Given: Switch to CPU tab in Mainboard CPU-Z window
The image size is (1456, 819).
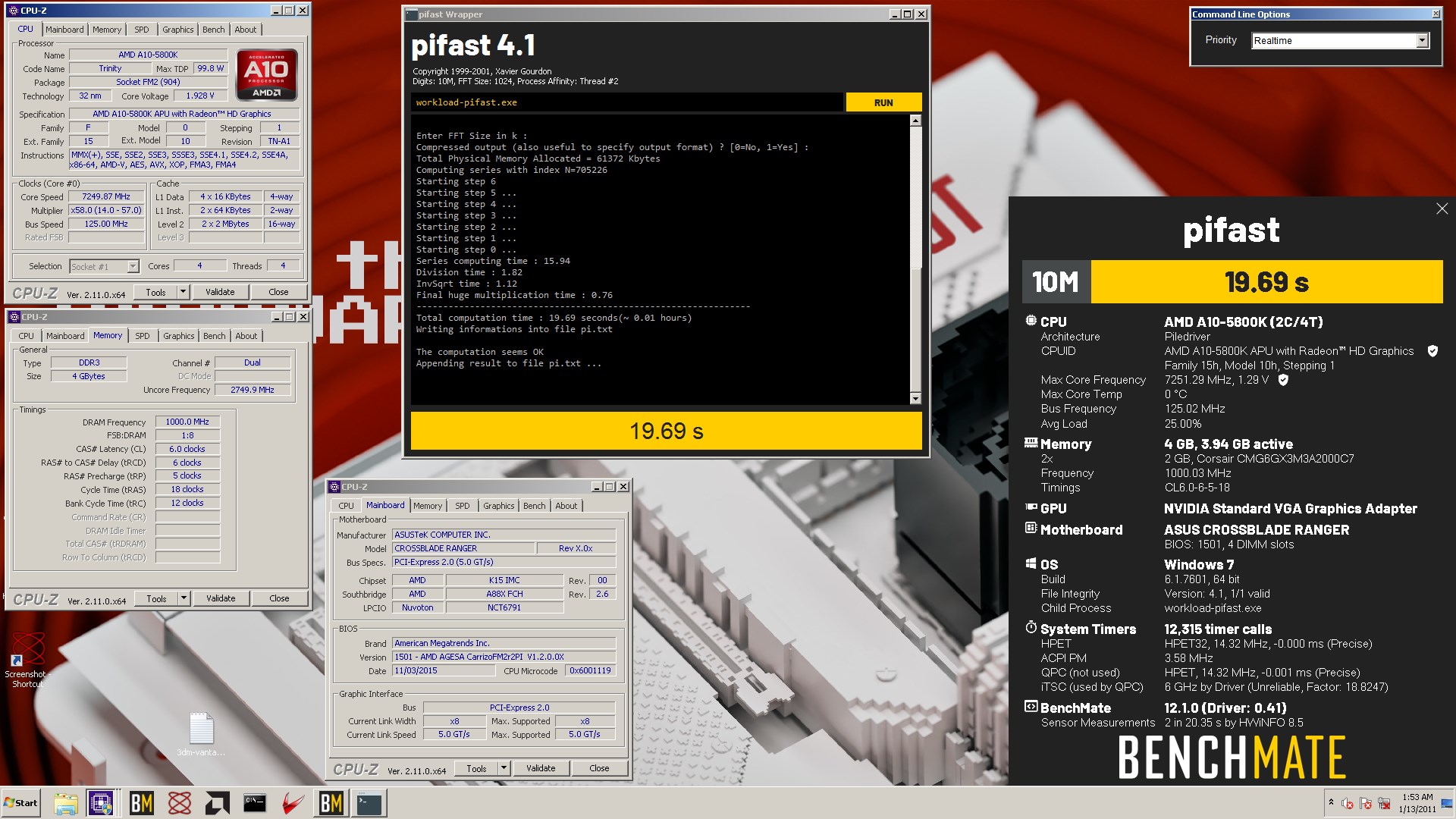Looking at the screenshot, I should (x=346, y=506).
